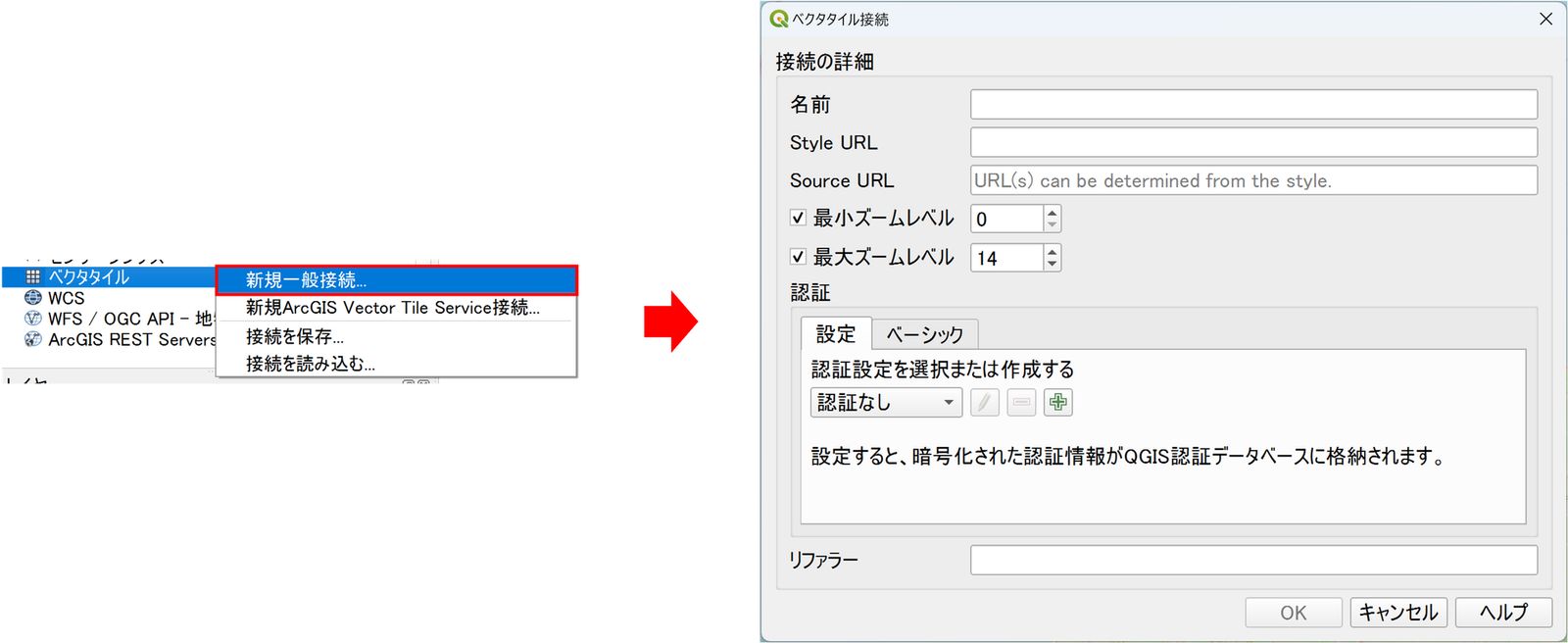The height and width of the screenshot is (643, 1568).
Task: Select the ArcGIS REST Servers tree item
Action: (x=132, y=339)
